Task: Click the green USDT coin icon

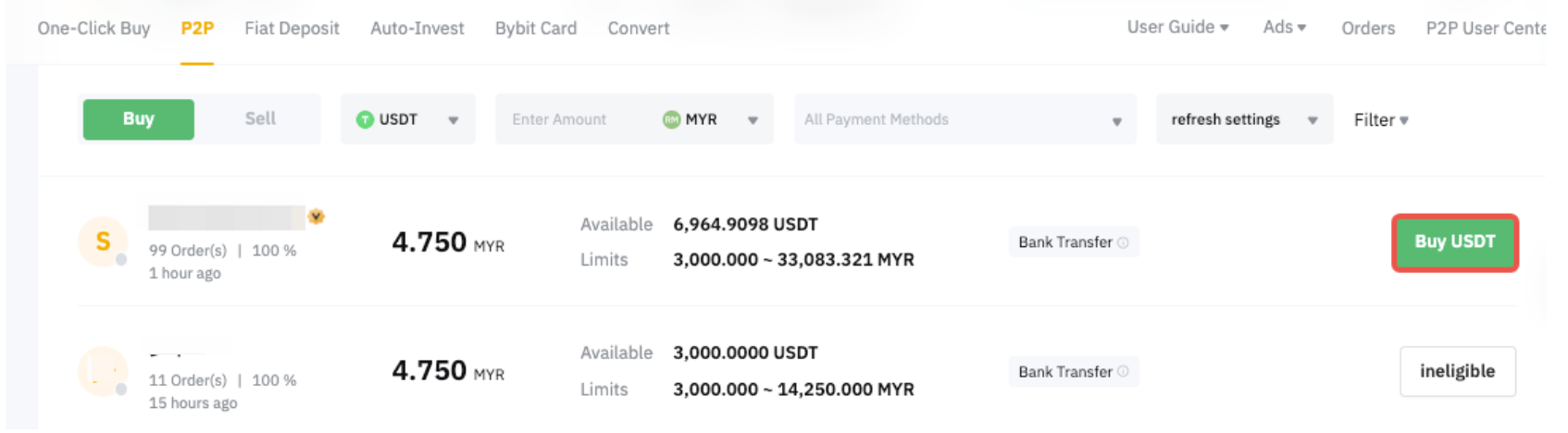Action: coord(365,119)
